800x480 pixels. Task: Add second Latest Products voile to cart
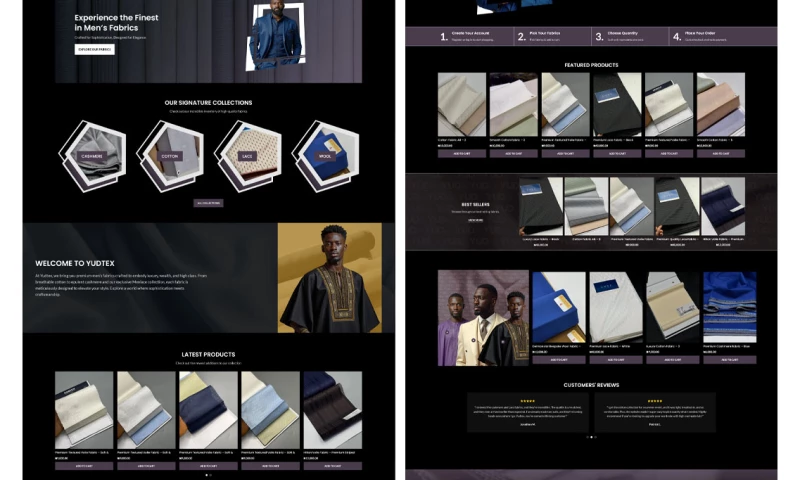(146, 466)
